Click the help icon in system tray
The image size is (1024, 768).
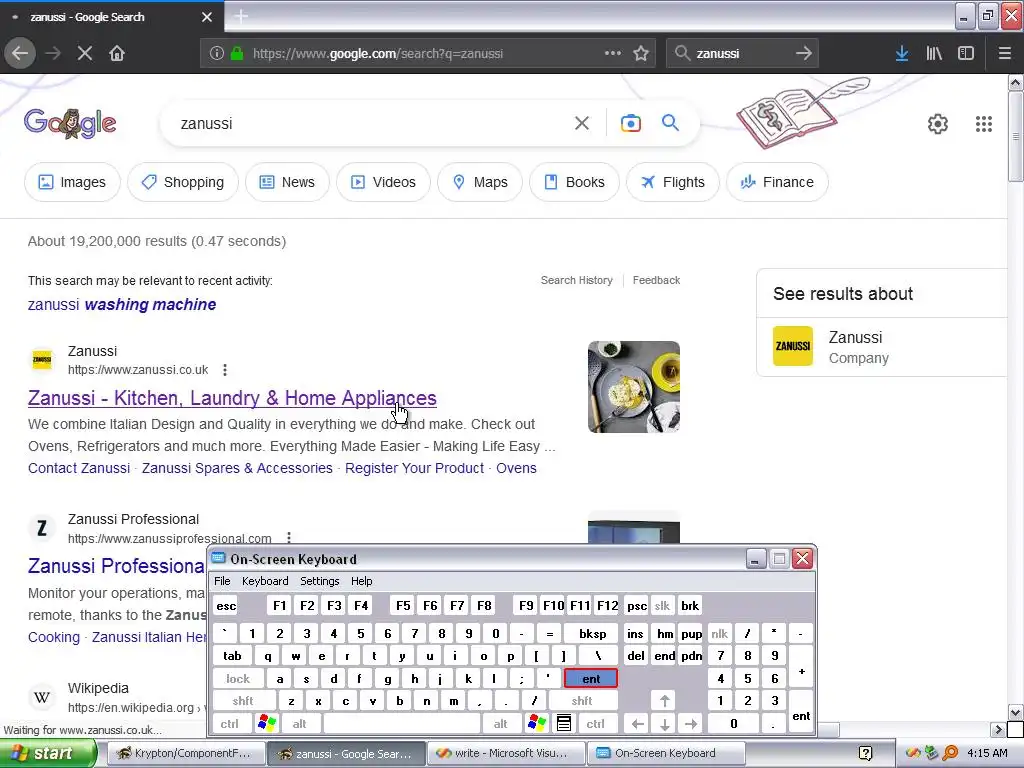coord(866,753)
